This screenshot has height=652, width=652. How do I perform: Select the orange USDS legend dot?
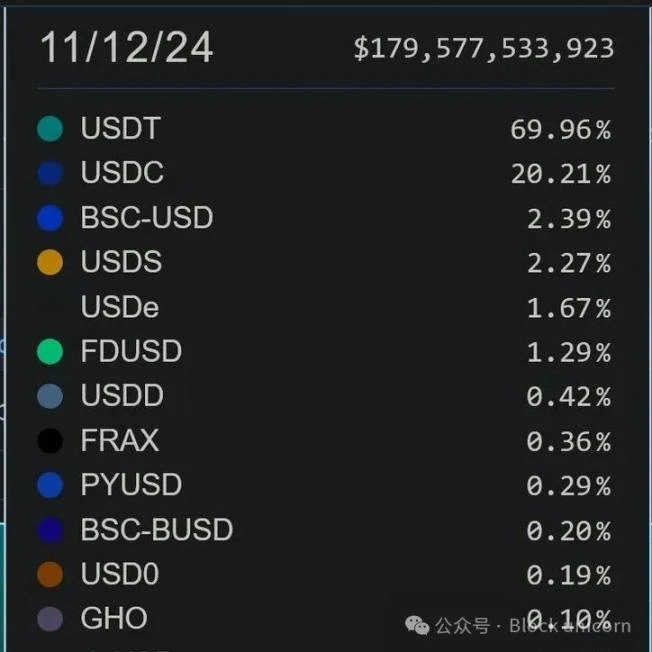(49, 262)
